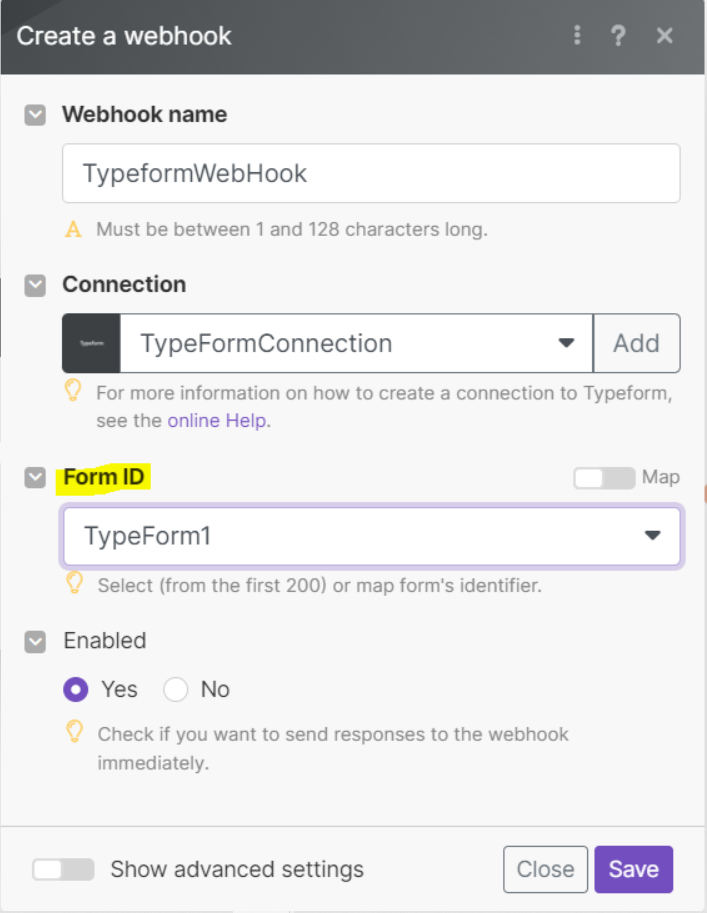707x913 pixels.
Task: Open the three-dot options menu in header
Action: pos(577,36)
